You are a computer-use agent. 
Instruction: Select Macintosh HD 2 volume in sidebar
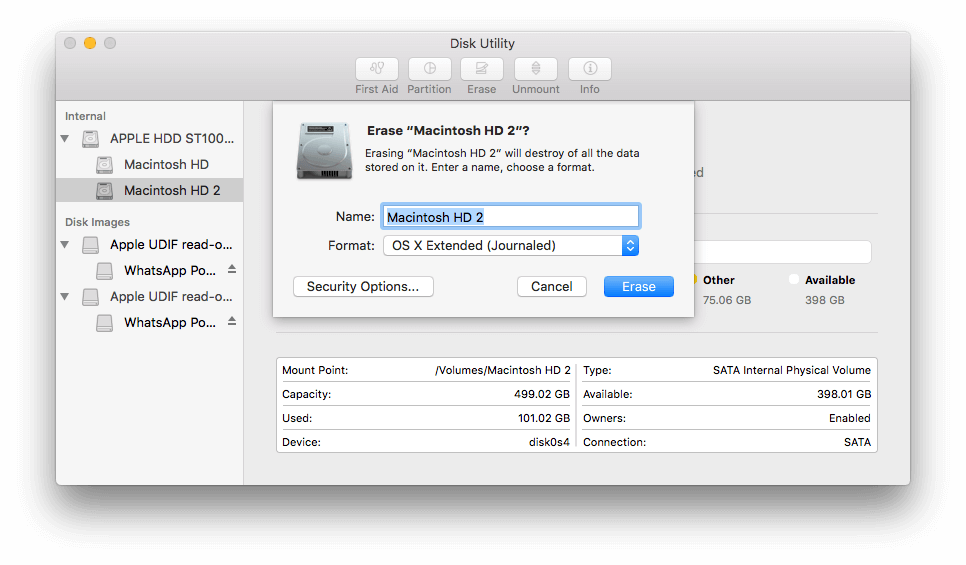point(171,190)
